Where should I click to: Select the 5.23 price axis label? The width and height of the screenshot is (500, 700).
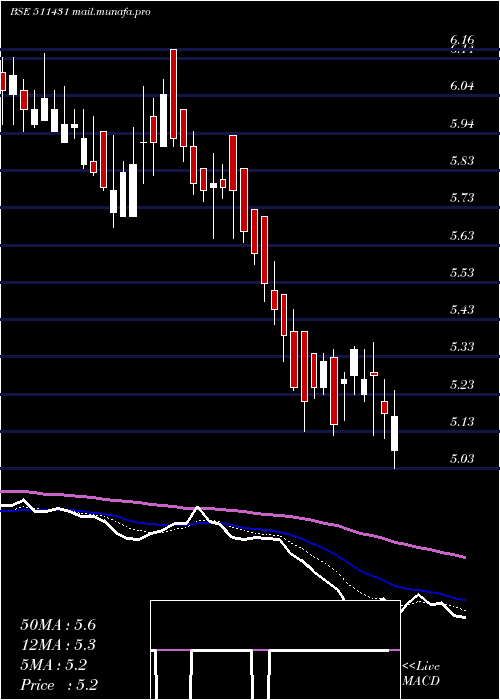tap(462, 384)
